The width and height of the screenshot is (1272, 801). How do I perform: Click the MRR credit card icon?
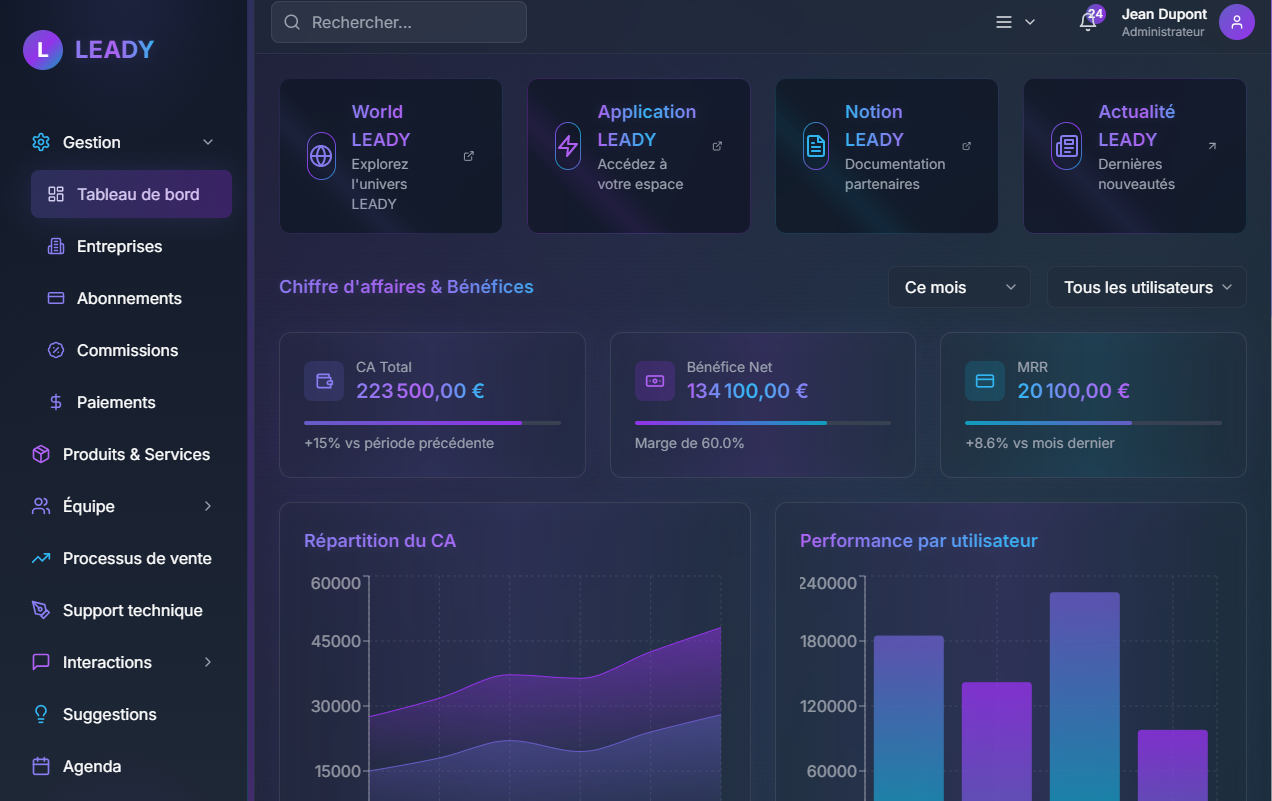click(984, 381)
